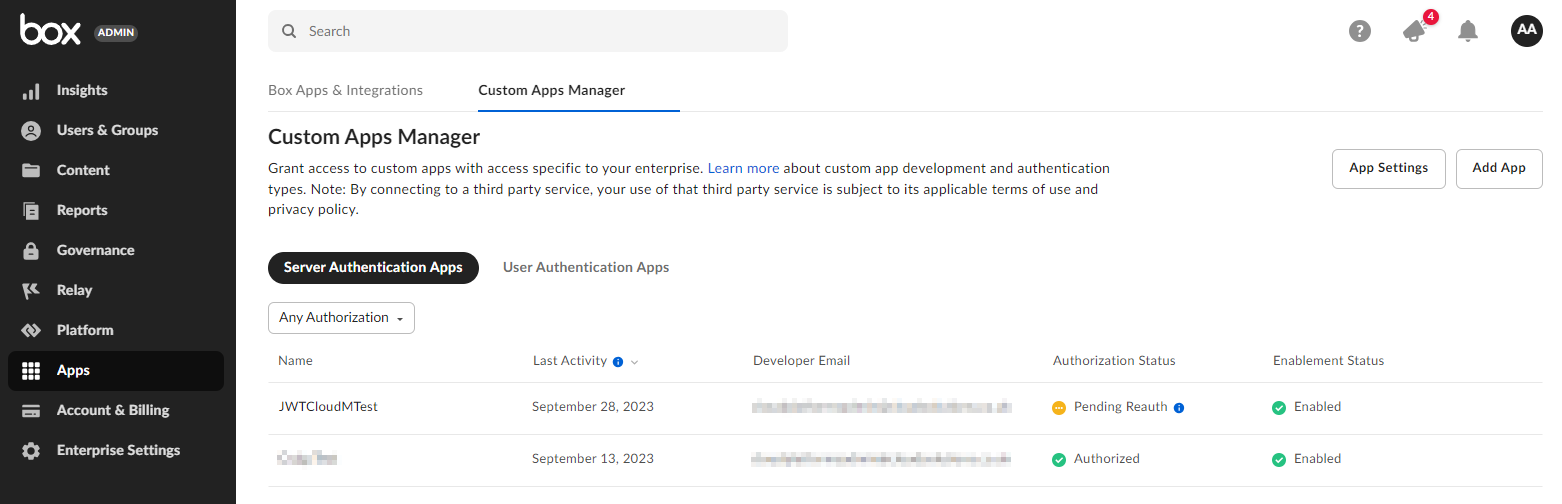Click the September 28, 2023 date cell
This screenshot has width=1562, height=504.
[593, 407]
